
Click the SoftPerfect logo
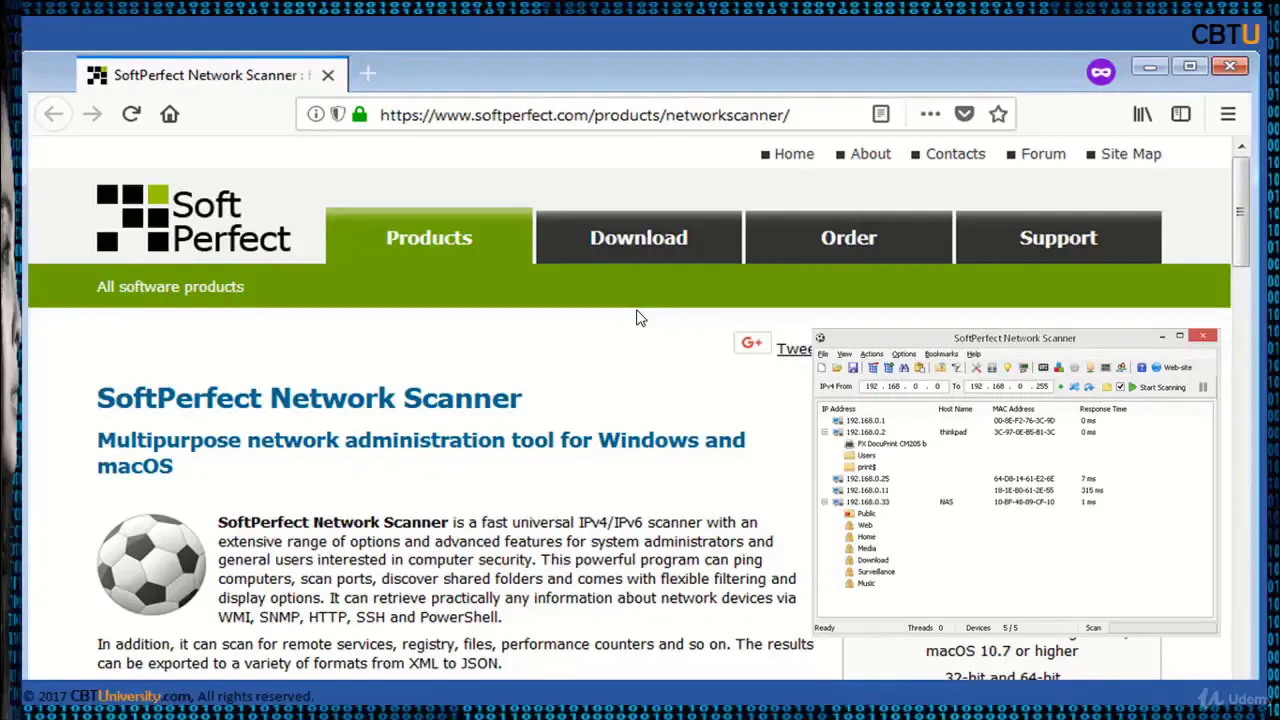click(x=194, y=218)
